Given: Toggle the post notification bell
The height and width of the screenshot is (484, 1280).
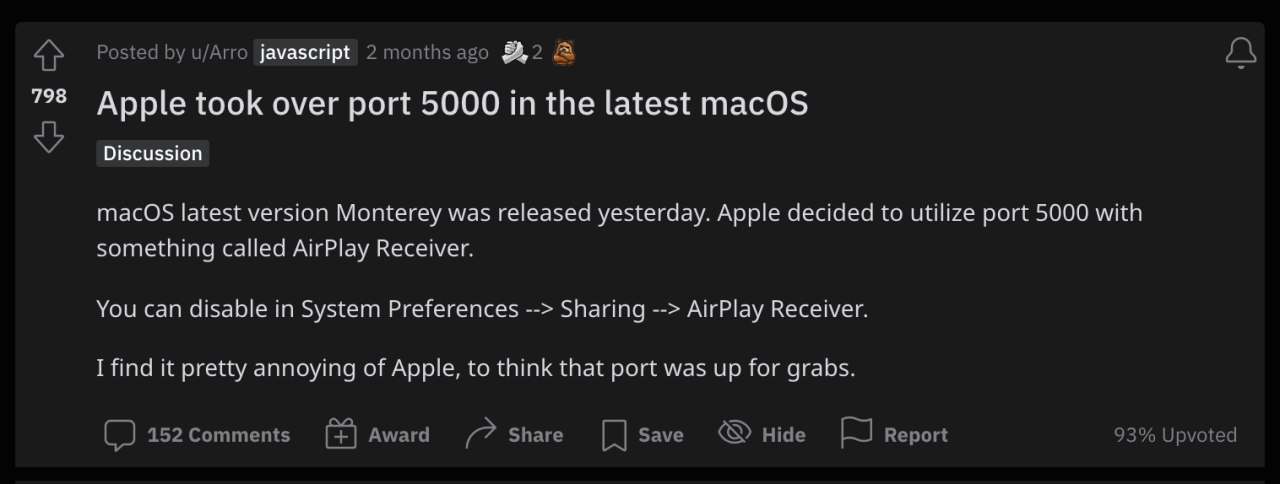Looking at the screenshot, I should (1240, 53).
